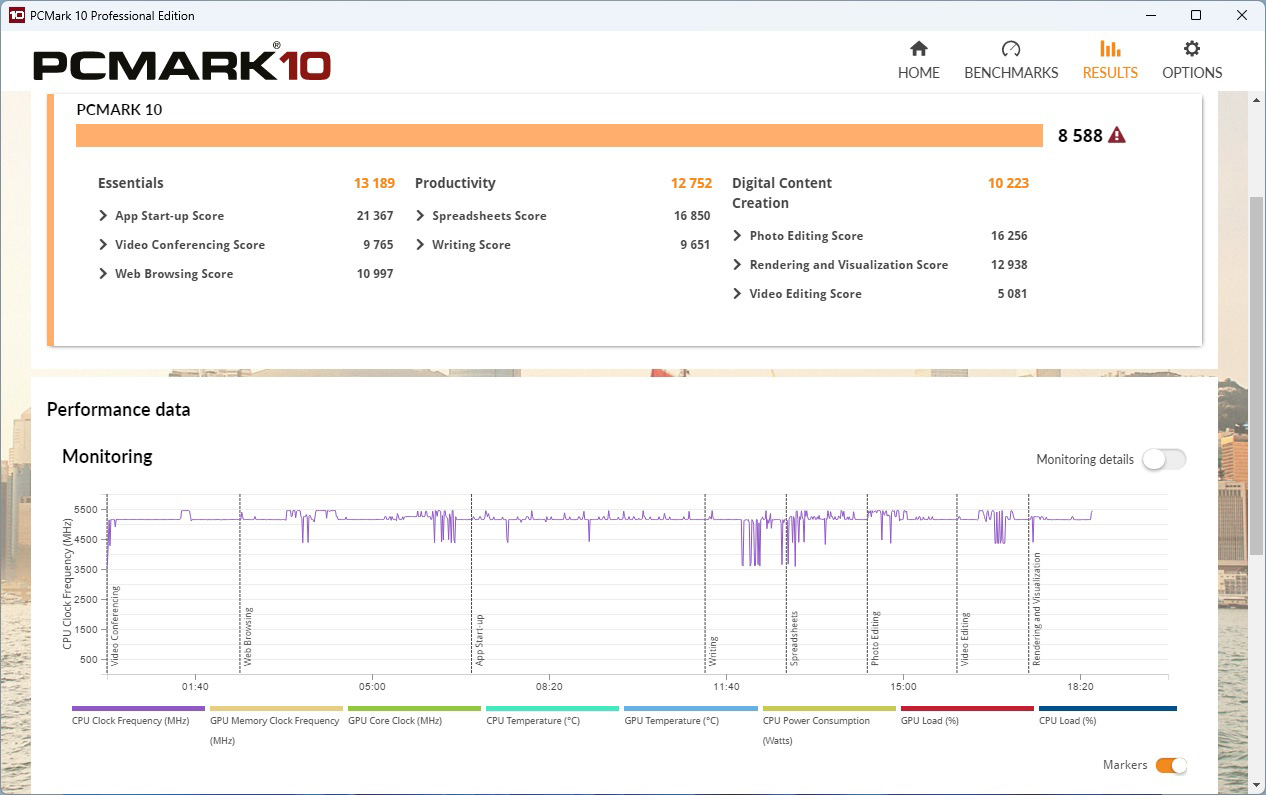Viewport: 1266px width, 795px height.
Task: Click the orange PCMark 10 score bar
Action: tap(559, 135)
